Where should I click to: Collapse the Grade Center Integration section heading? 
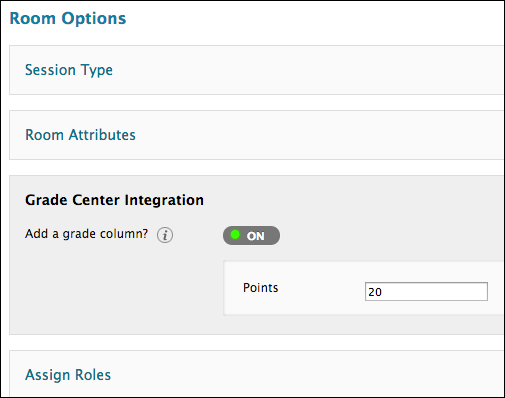(x=114, y=200)
